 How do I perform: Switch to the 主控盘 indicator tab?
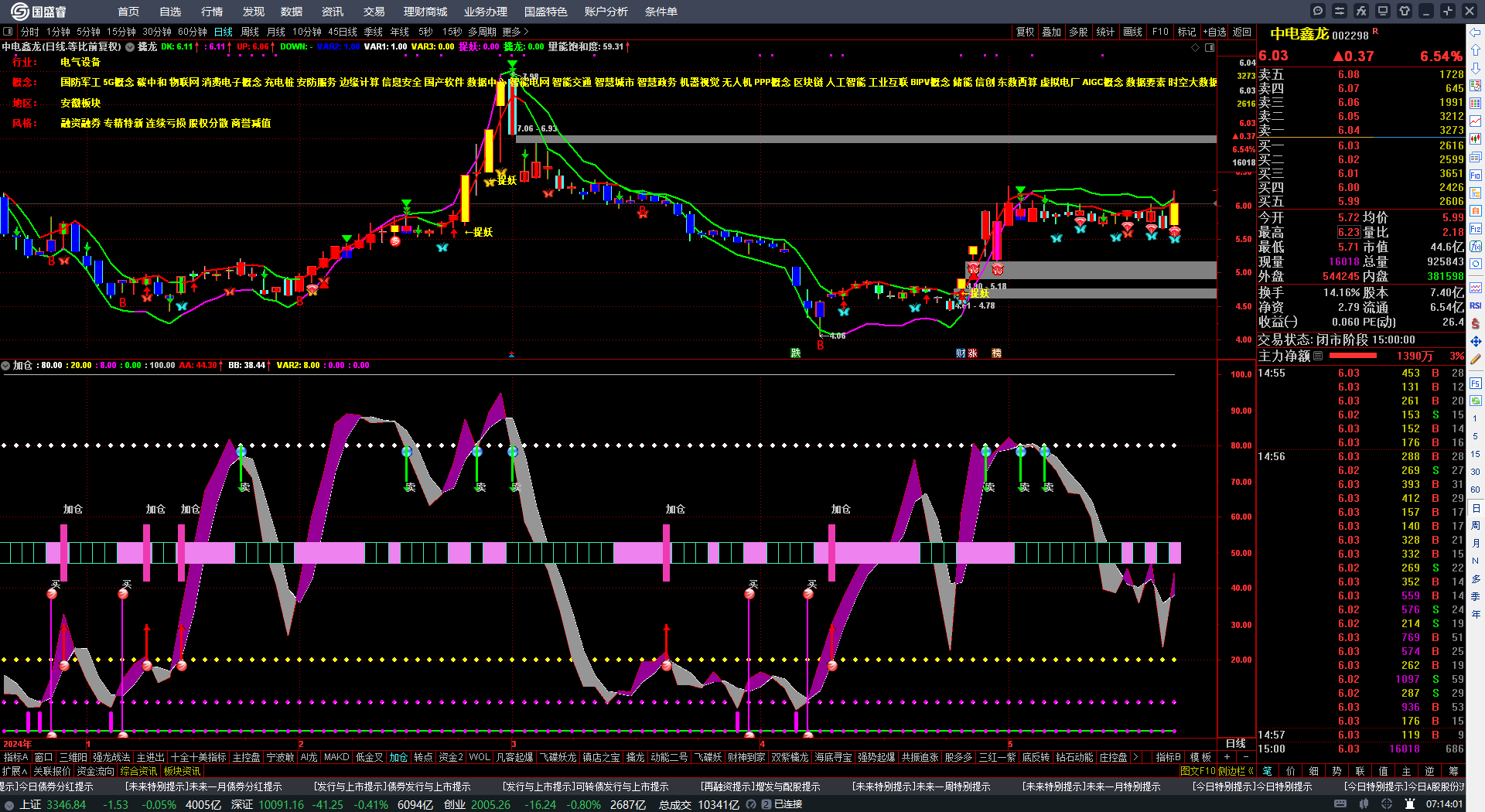coord(247,757)
